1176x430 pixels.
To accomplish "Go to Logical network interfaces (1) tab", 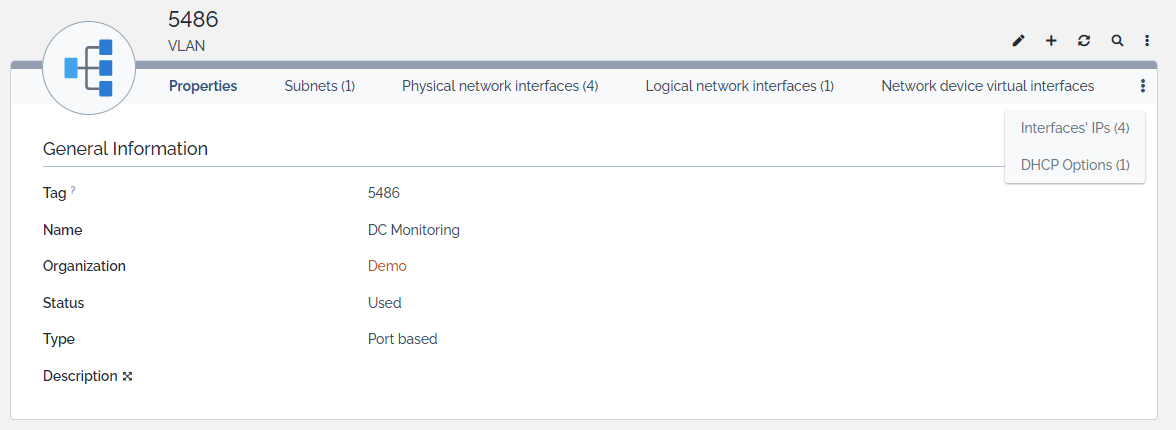I will [x=739, y=86].
